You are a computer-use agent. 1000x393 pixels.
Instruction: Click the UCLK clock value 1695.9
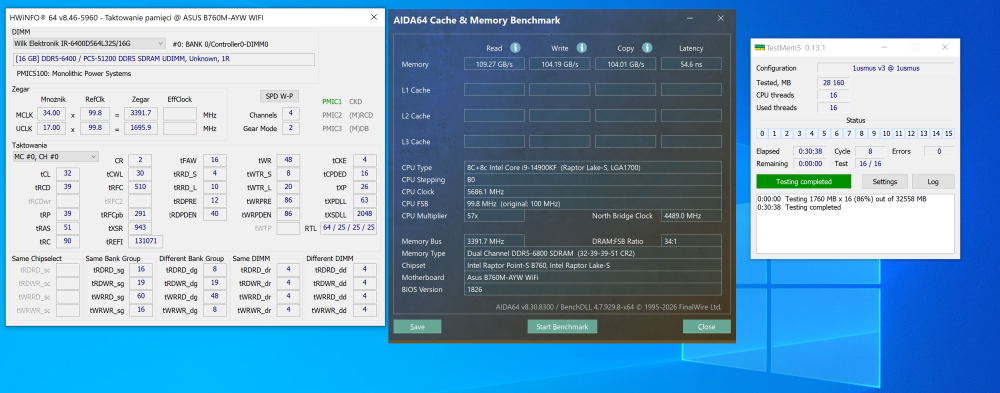(141, 128)
